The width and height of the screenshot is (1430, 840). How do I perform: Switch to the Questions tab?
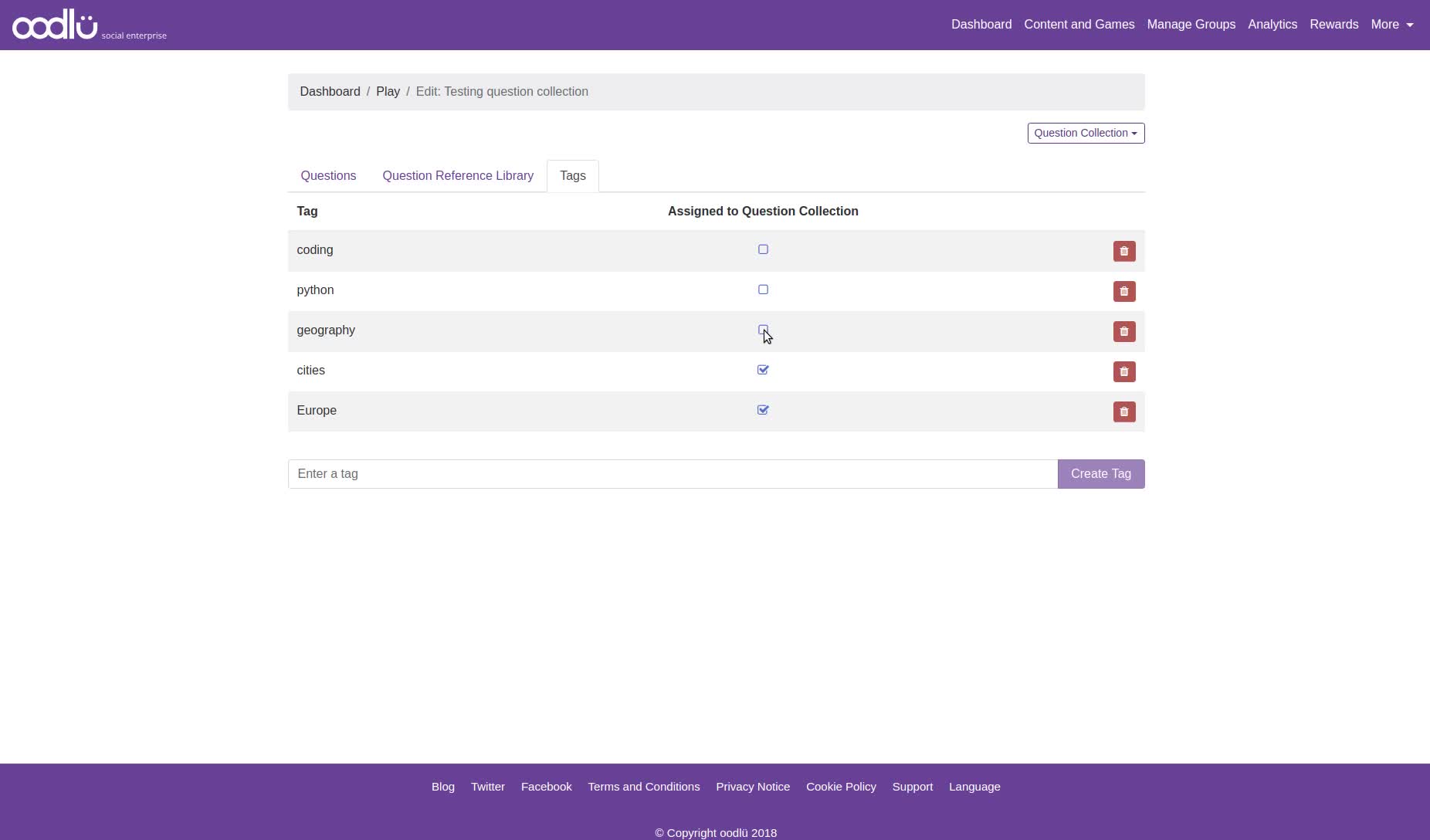[x=328, y=175]
